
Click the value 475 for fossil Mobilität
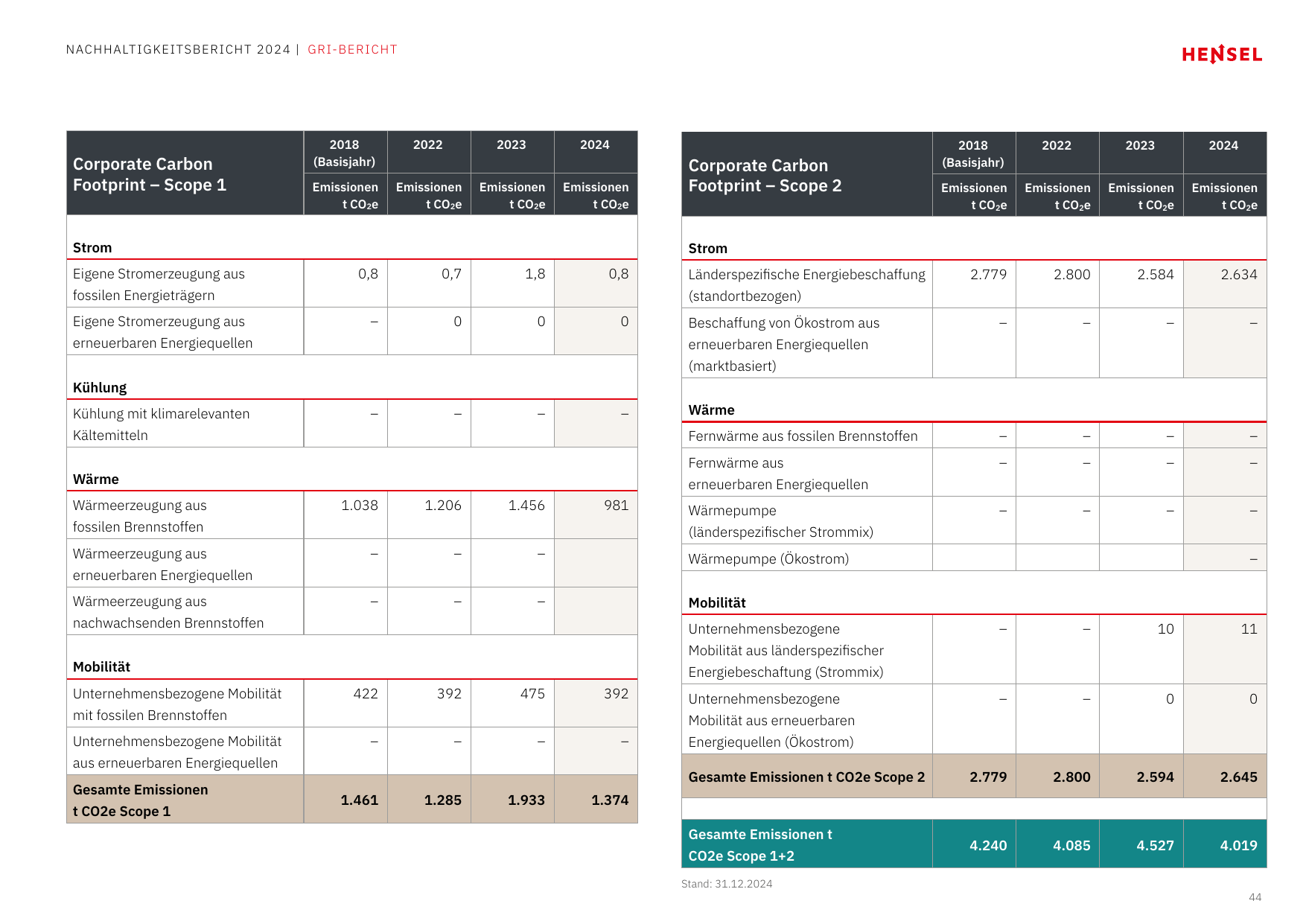[532, 694]
